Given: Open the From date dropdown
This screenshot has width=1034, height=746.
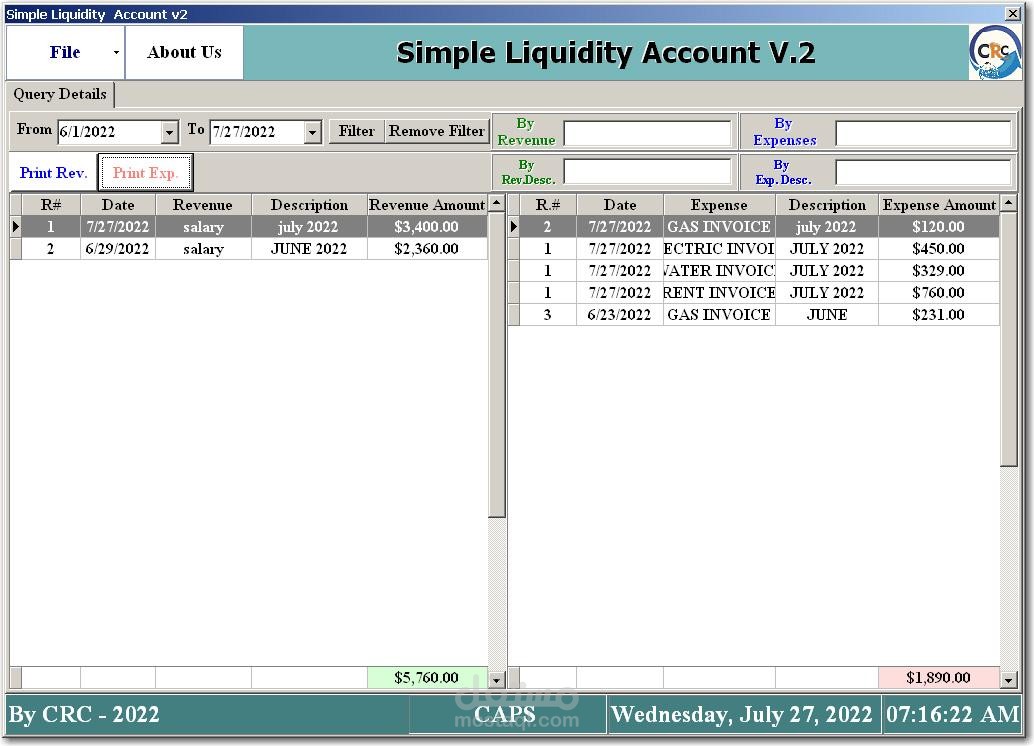Looking at the screenshot, I should pos(168,131).
